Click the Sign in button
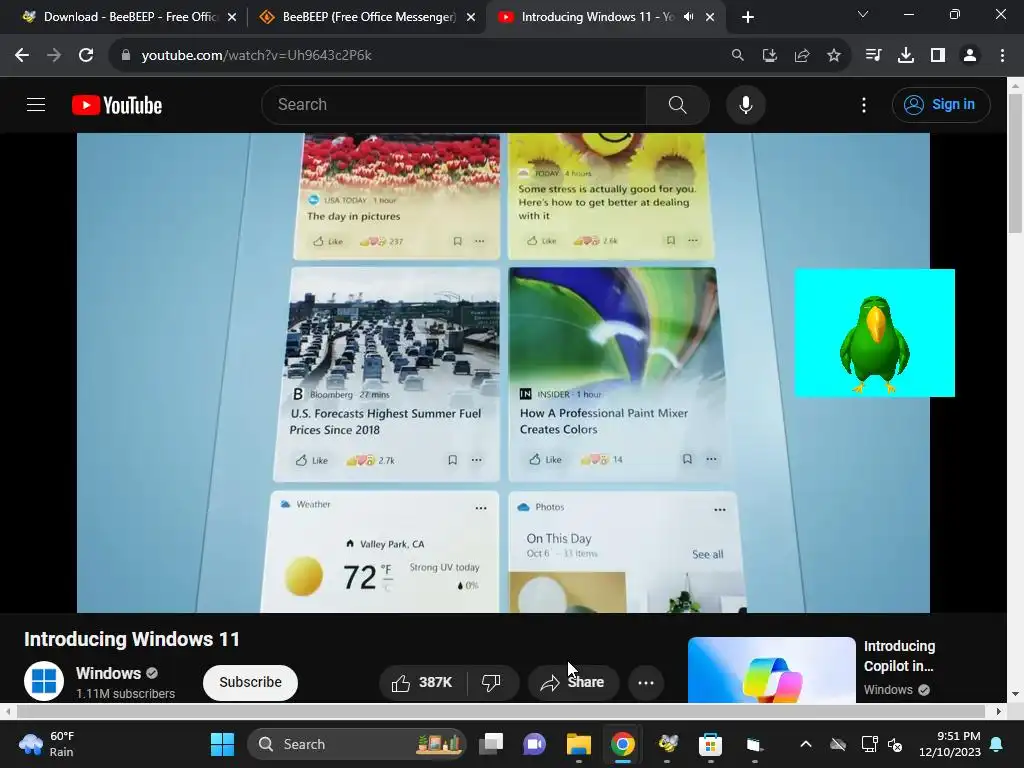The height and width of the screenshot is (768, 1024). click(x=940, y=104)
